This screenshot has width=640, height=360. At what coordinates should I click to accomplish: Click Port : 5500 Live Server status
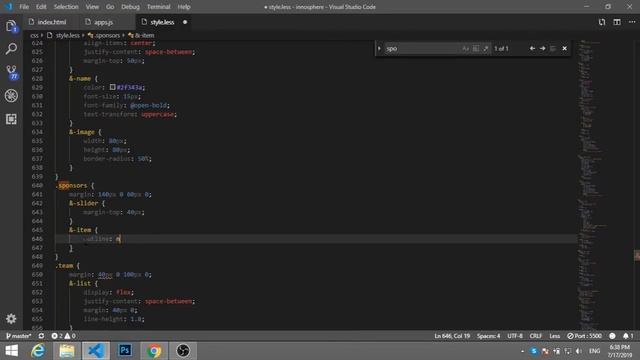pyautogui.click(x=584, y=336)
